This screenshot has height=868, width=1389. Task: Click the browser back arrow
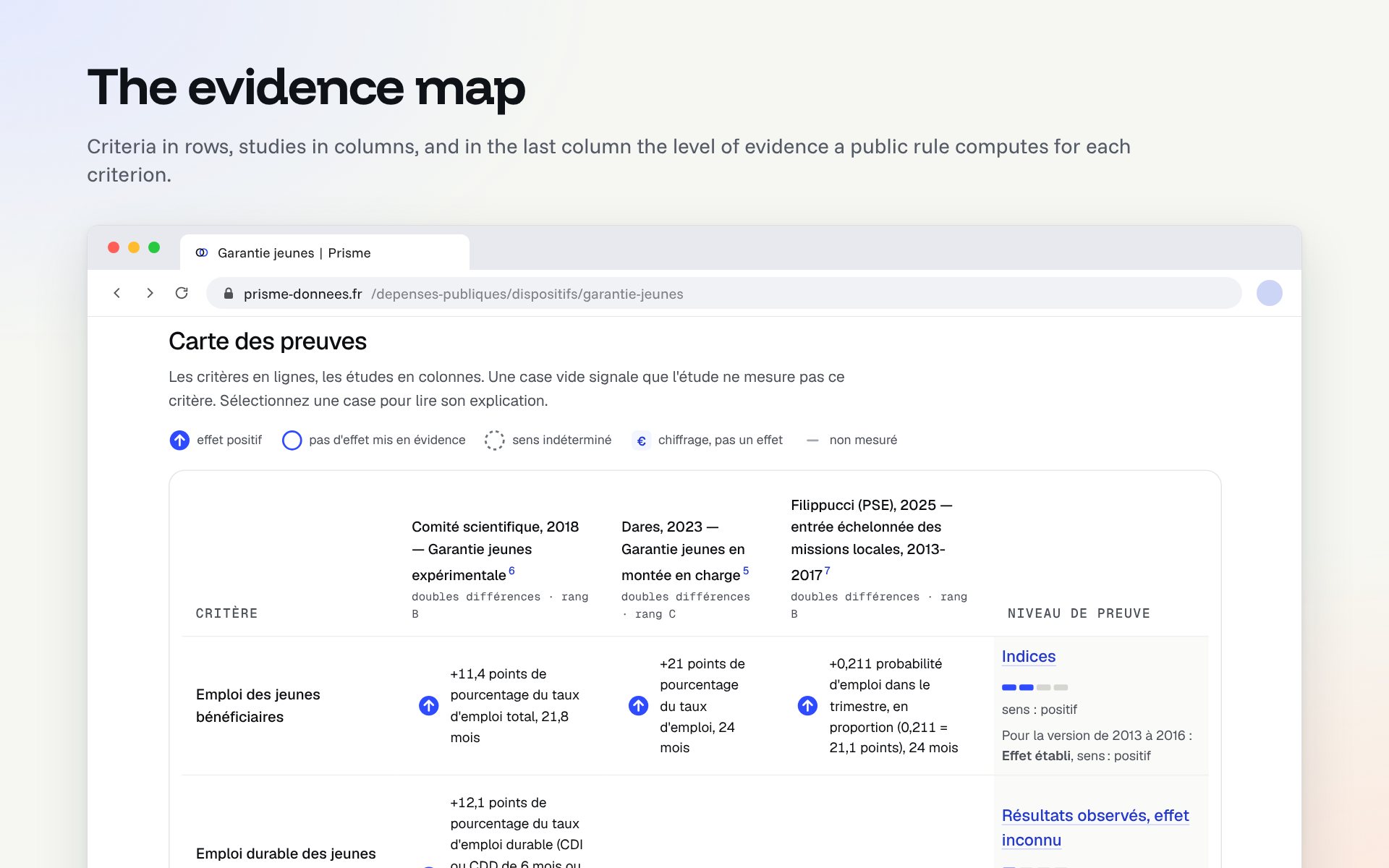117,293
